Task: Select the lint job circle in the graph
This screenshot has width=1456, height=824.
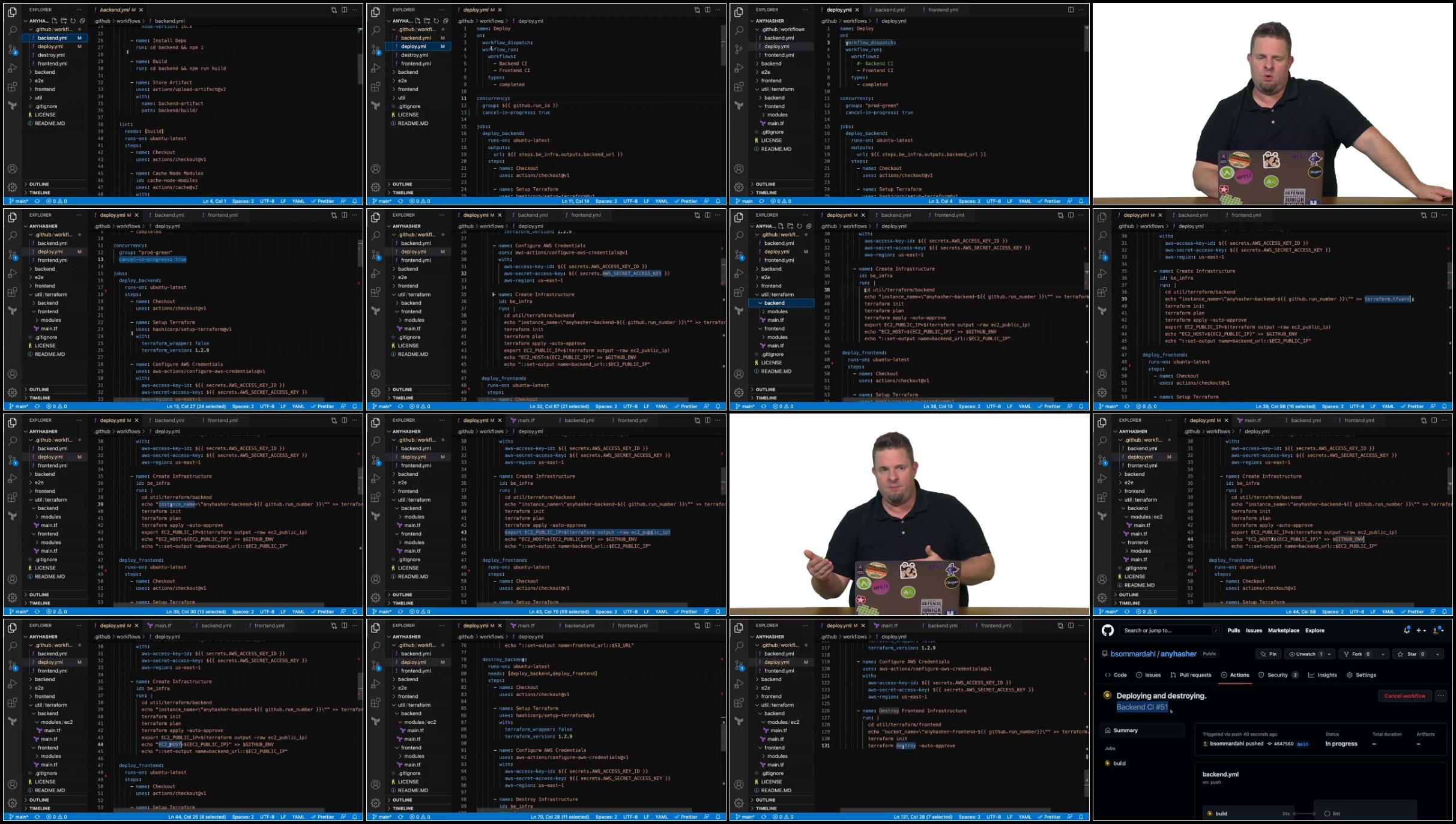Action: [x=1327, y=814]
